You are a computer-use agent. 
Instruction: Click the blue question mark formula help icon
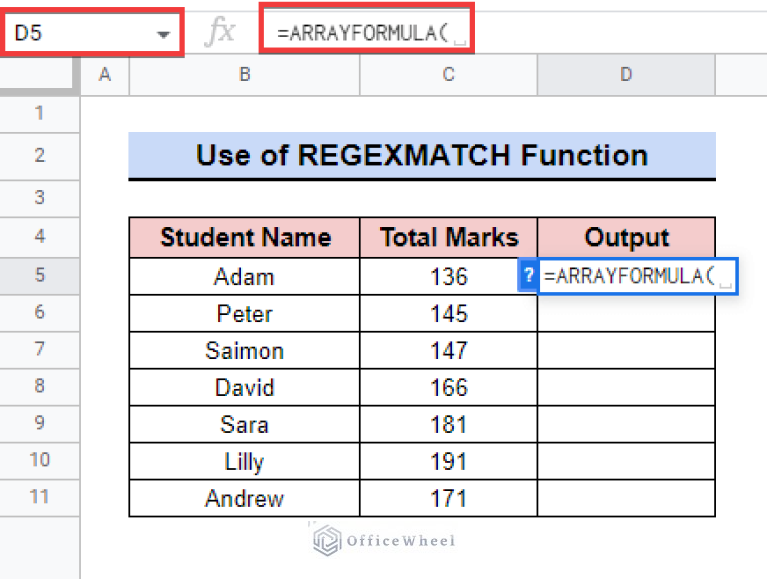click(x=528, y=275)
